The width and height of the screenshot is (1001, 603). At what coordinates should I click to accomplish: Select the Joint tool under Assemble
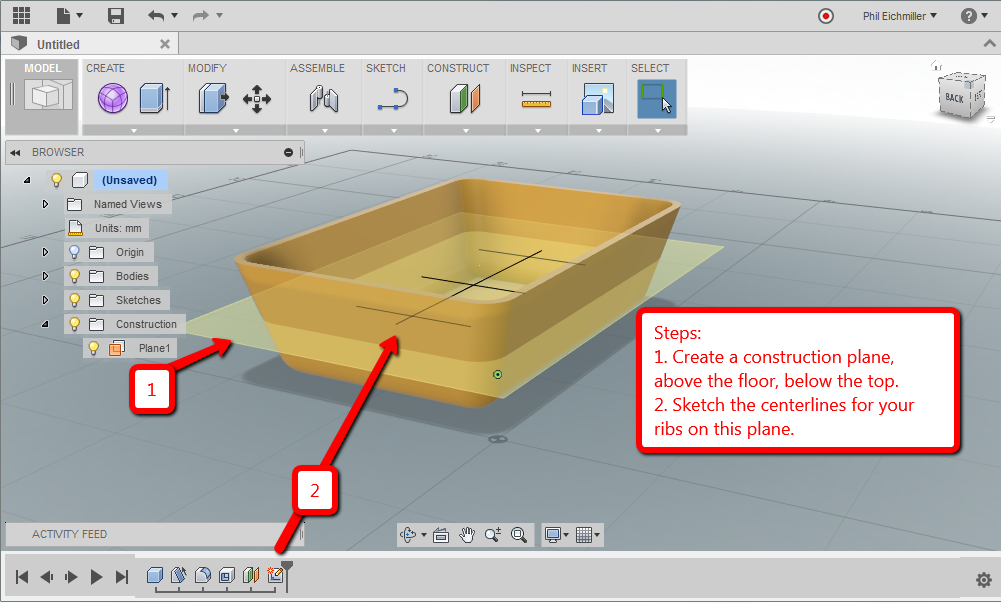tap(324, 99)
